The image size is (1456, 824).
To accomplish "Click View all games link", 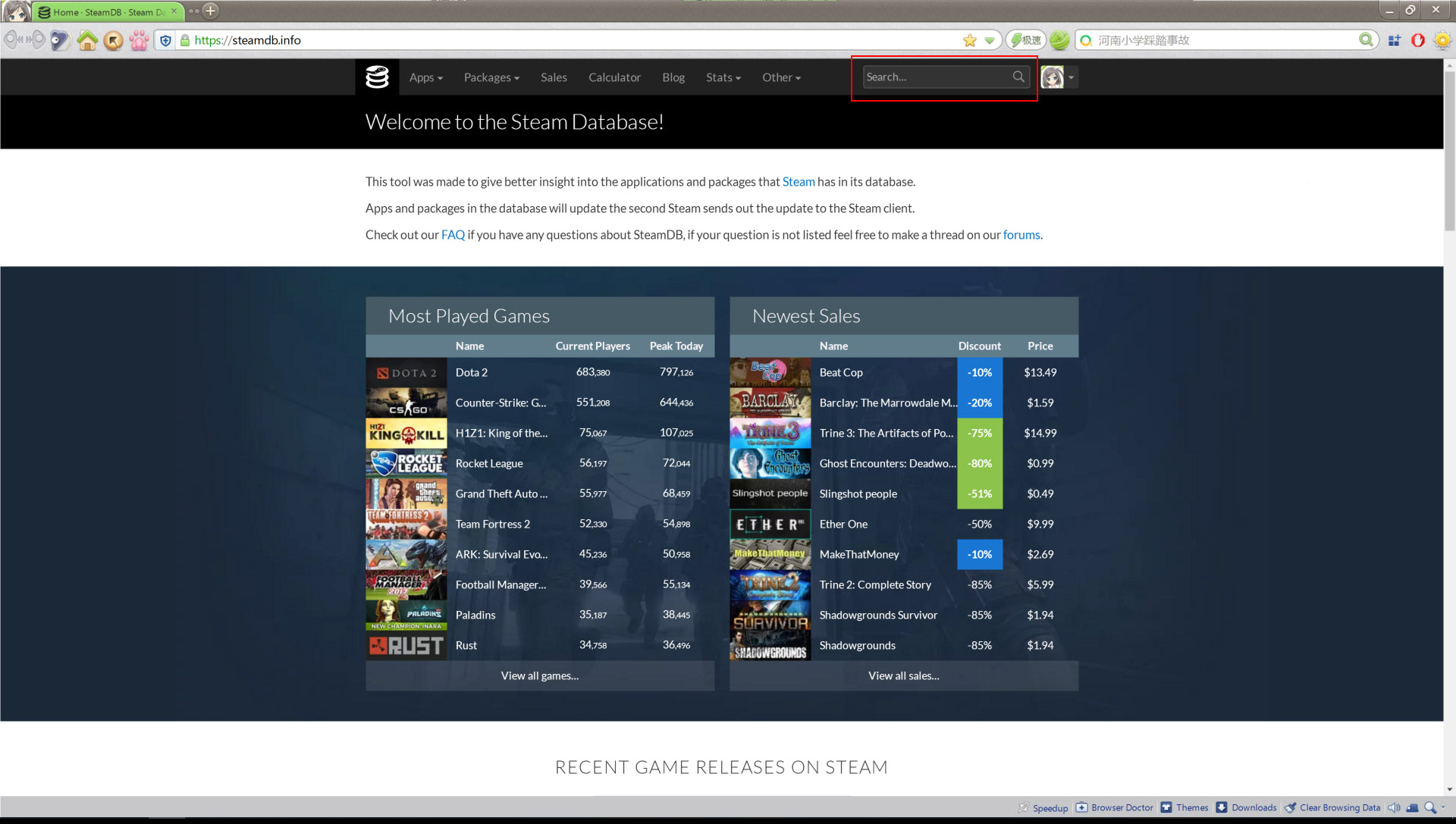I will coord(540,675).
